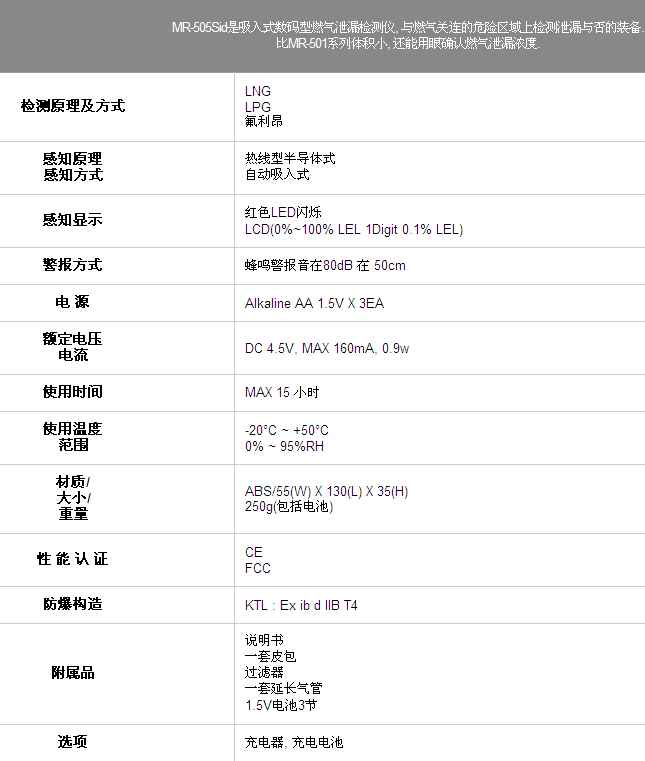Screen dimensions: 645x761
Task: Click the accessory item 一套皮包
Action: [270, 656]
